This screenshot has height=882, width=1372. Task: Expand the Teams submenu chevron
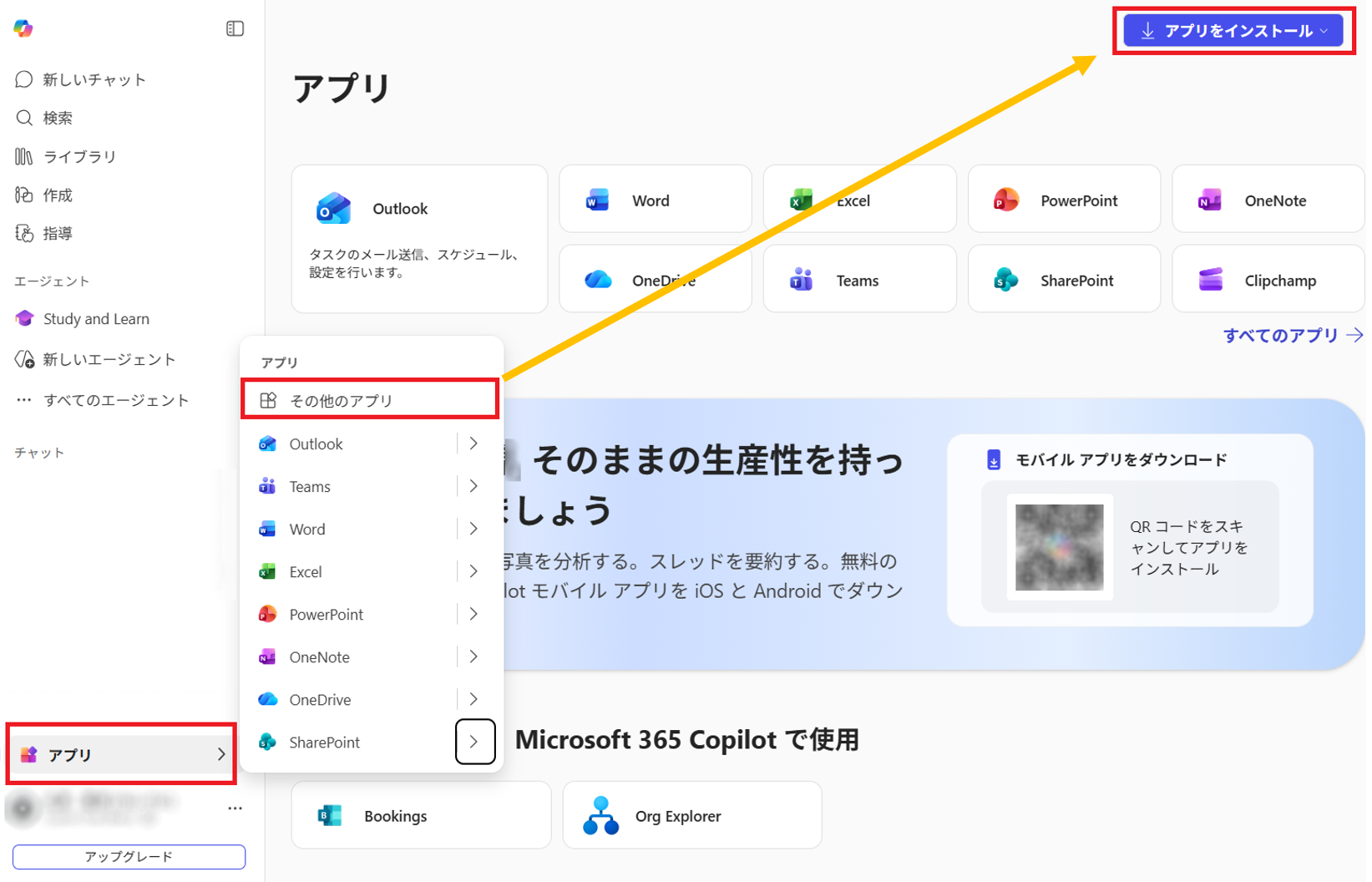tap(474, 486)
